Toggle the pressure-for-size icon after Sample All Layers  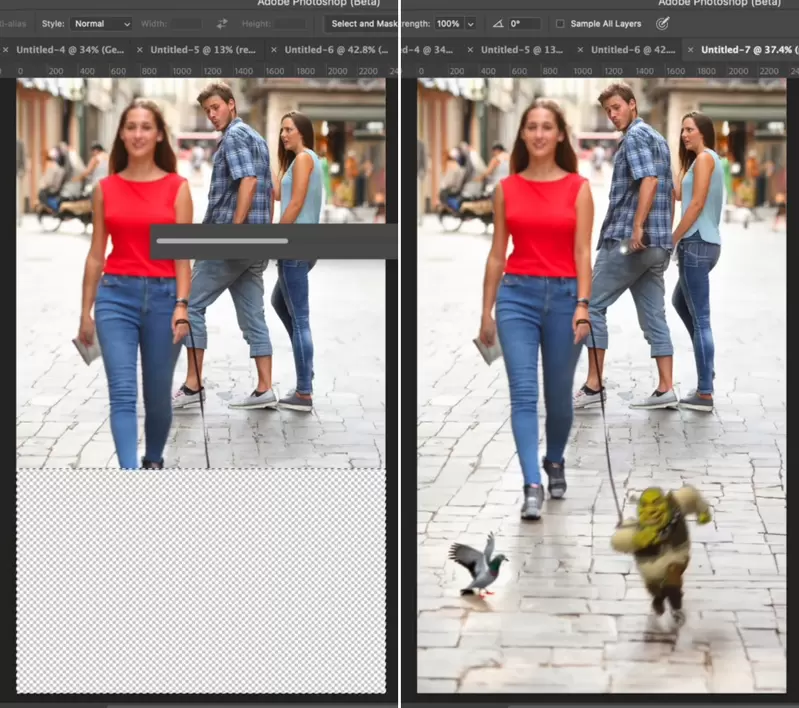(662, 23)
